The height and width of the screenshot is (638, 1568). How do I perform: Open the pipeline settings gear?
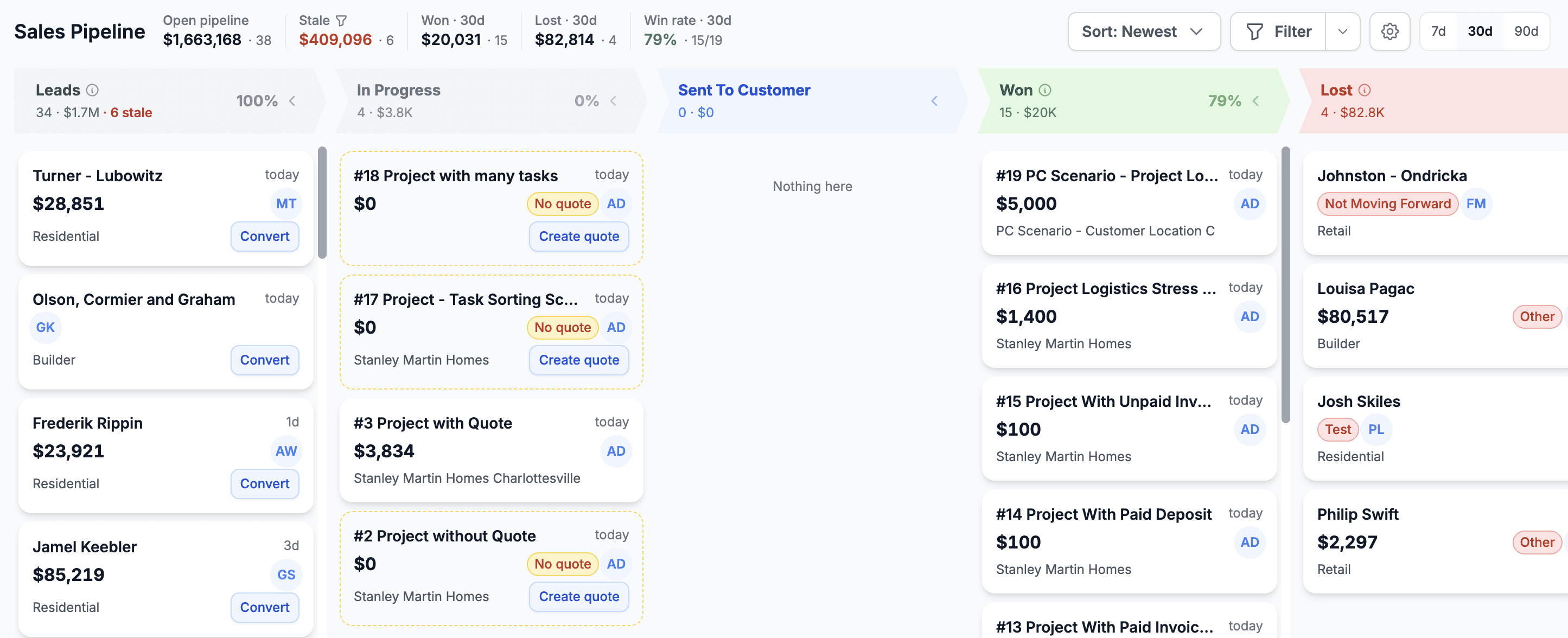click(1389, 31)
